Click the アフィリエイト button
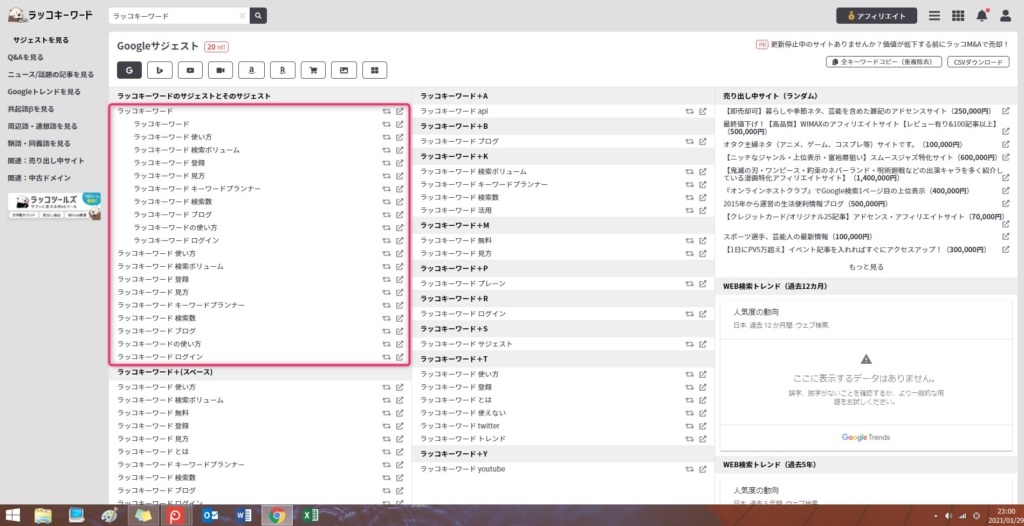 click(x=876, y=16)
